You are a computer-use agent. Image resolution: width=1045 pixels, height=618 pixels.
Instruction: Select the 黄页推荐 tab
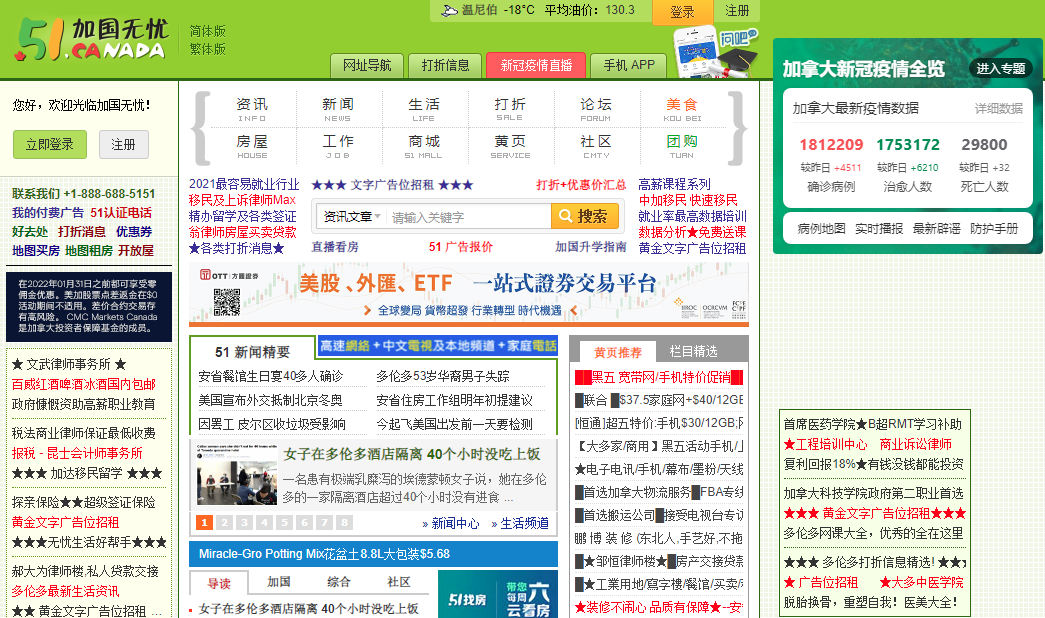point(618,352)
